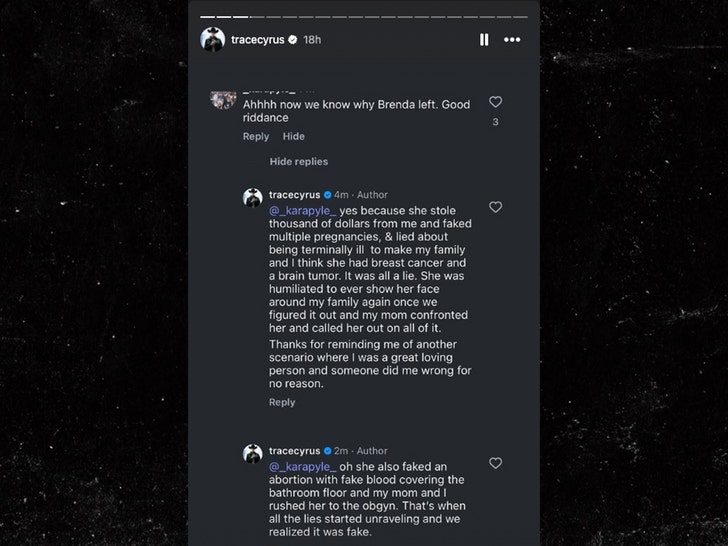Open @_karapyle_ mention in second reply
Viewport: 728px width, 546px height.
click(302, 467)
